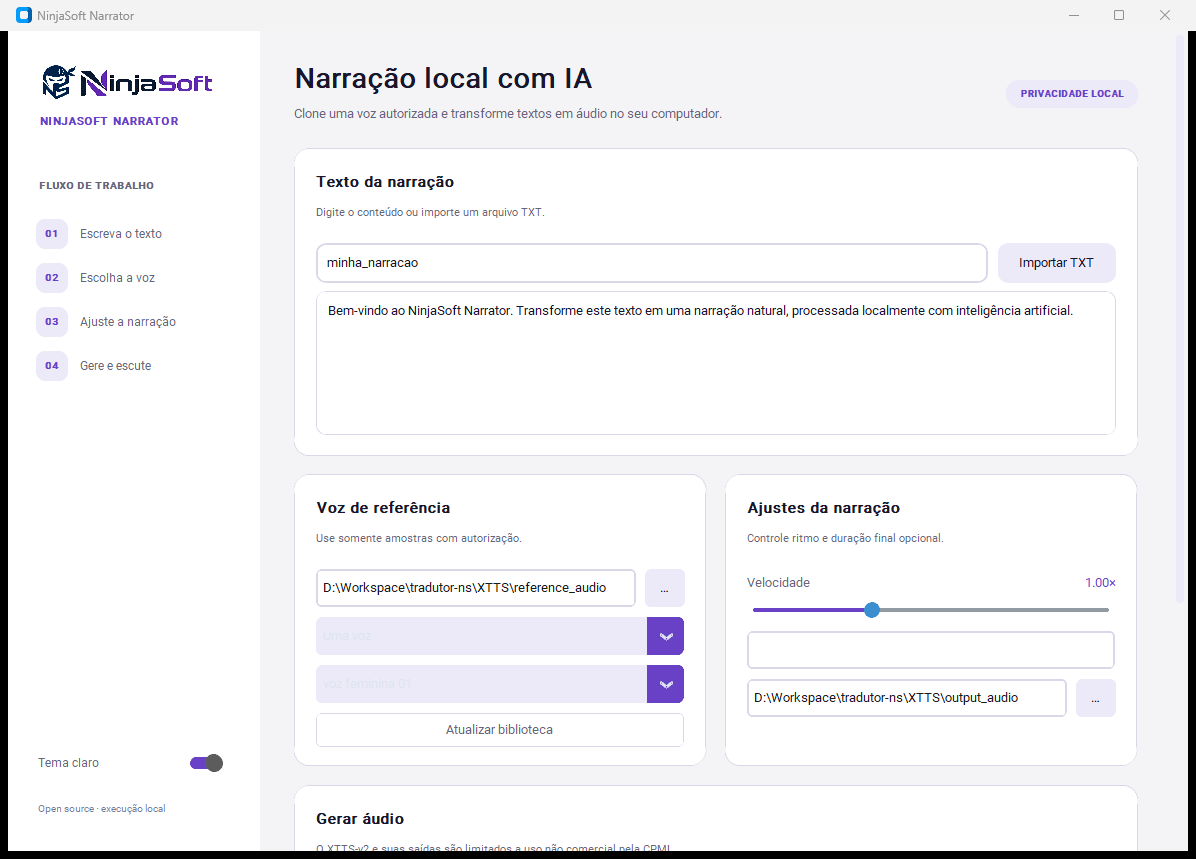Click the reference_audio path field
The image size is (1196, 859).
click(x=476, y=588)
